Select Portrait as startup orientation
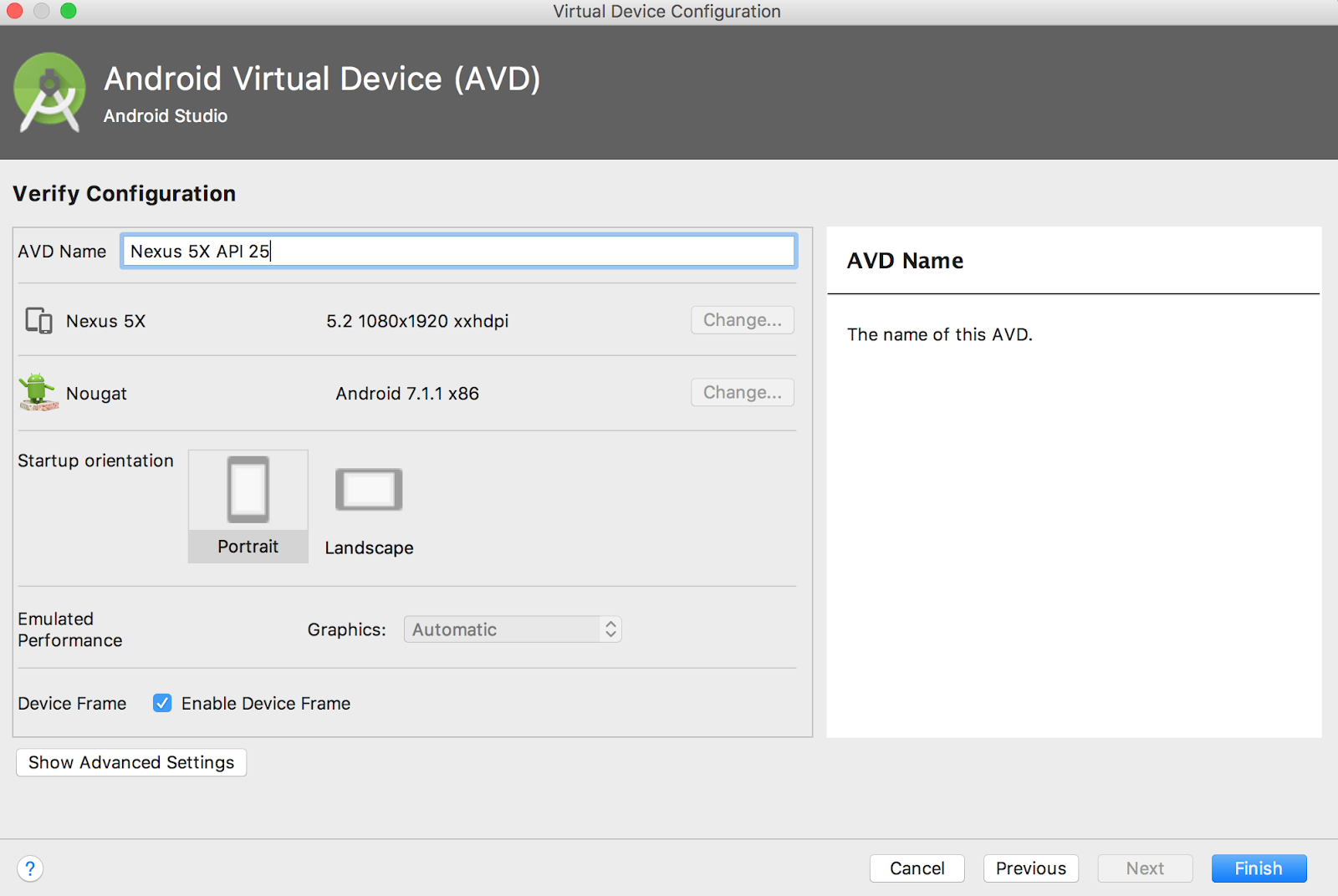Image resolution: width=1338 pixels, height=896 pixels. (248, 506)
